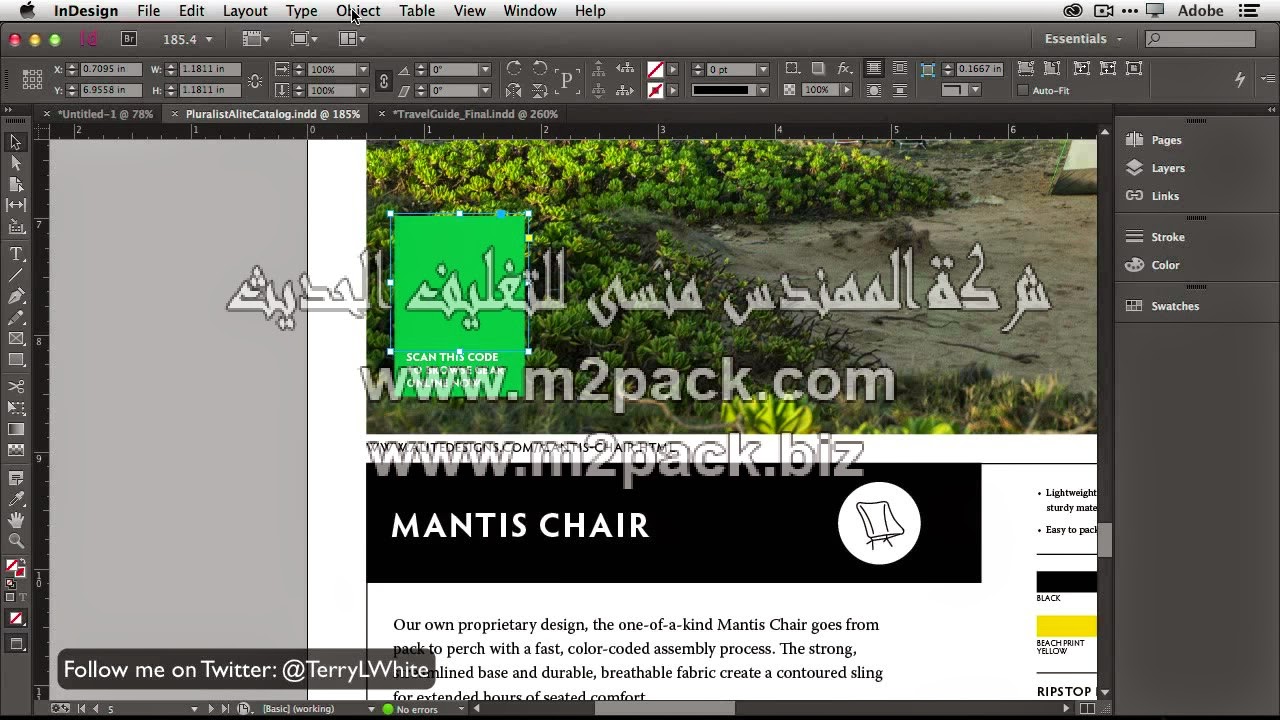The width and height of the screenshot is (1280, 720).
Task: Toggle constrain proportions for width and height
Action: [255, 80]
